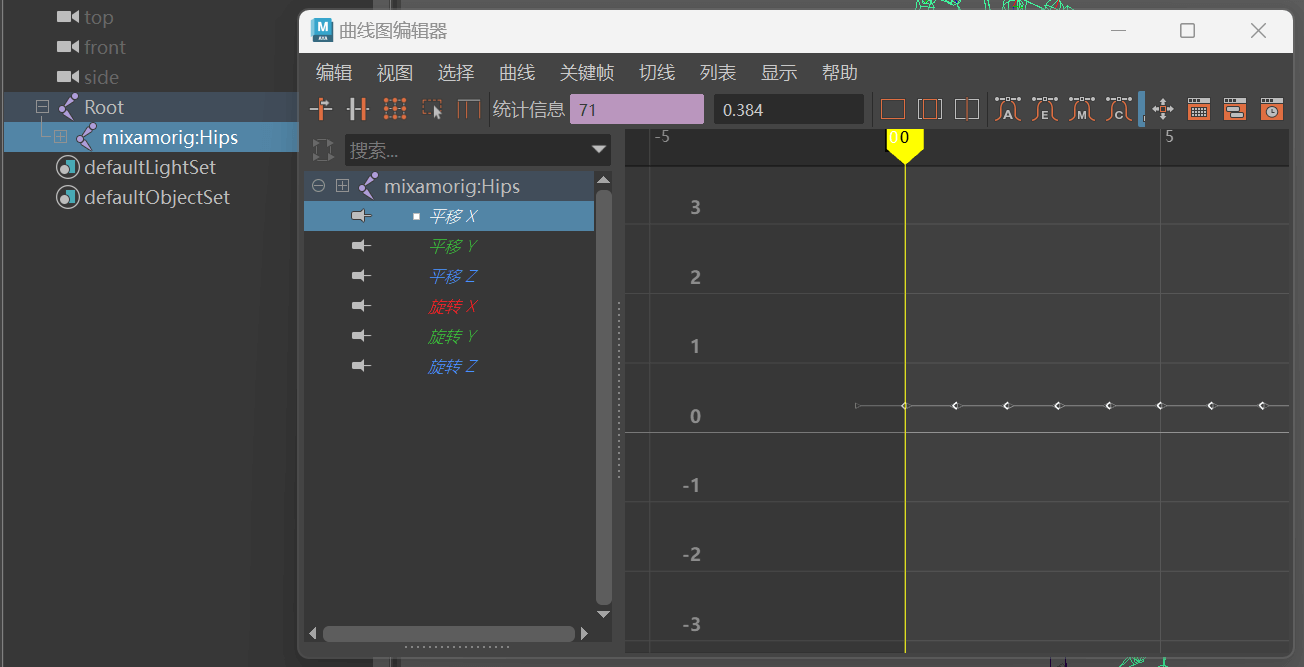Open the 编辑 menu

point(334,73)
